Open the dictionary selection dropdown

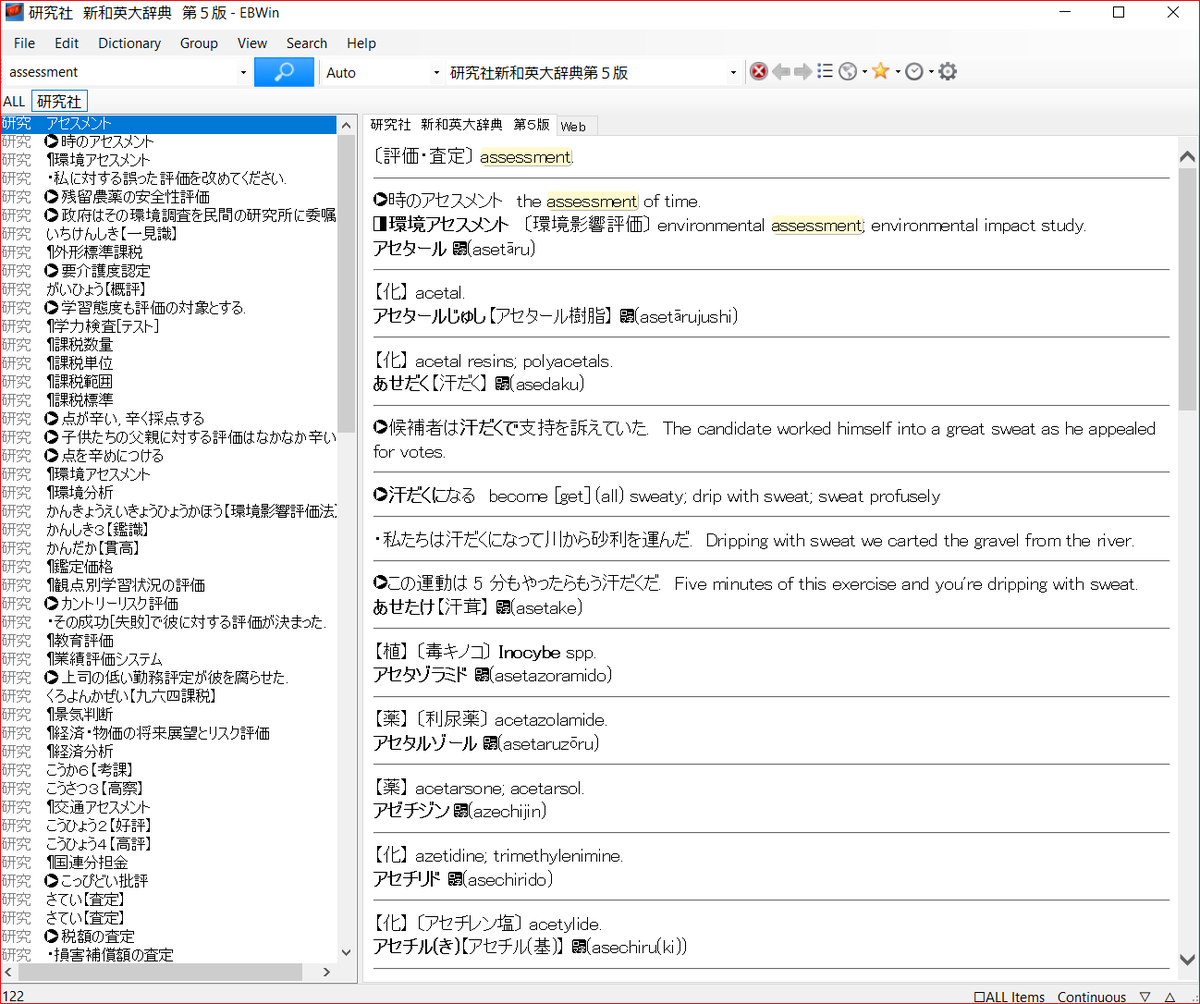pyautogui.click(x=733, y=73)
